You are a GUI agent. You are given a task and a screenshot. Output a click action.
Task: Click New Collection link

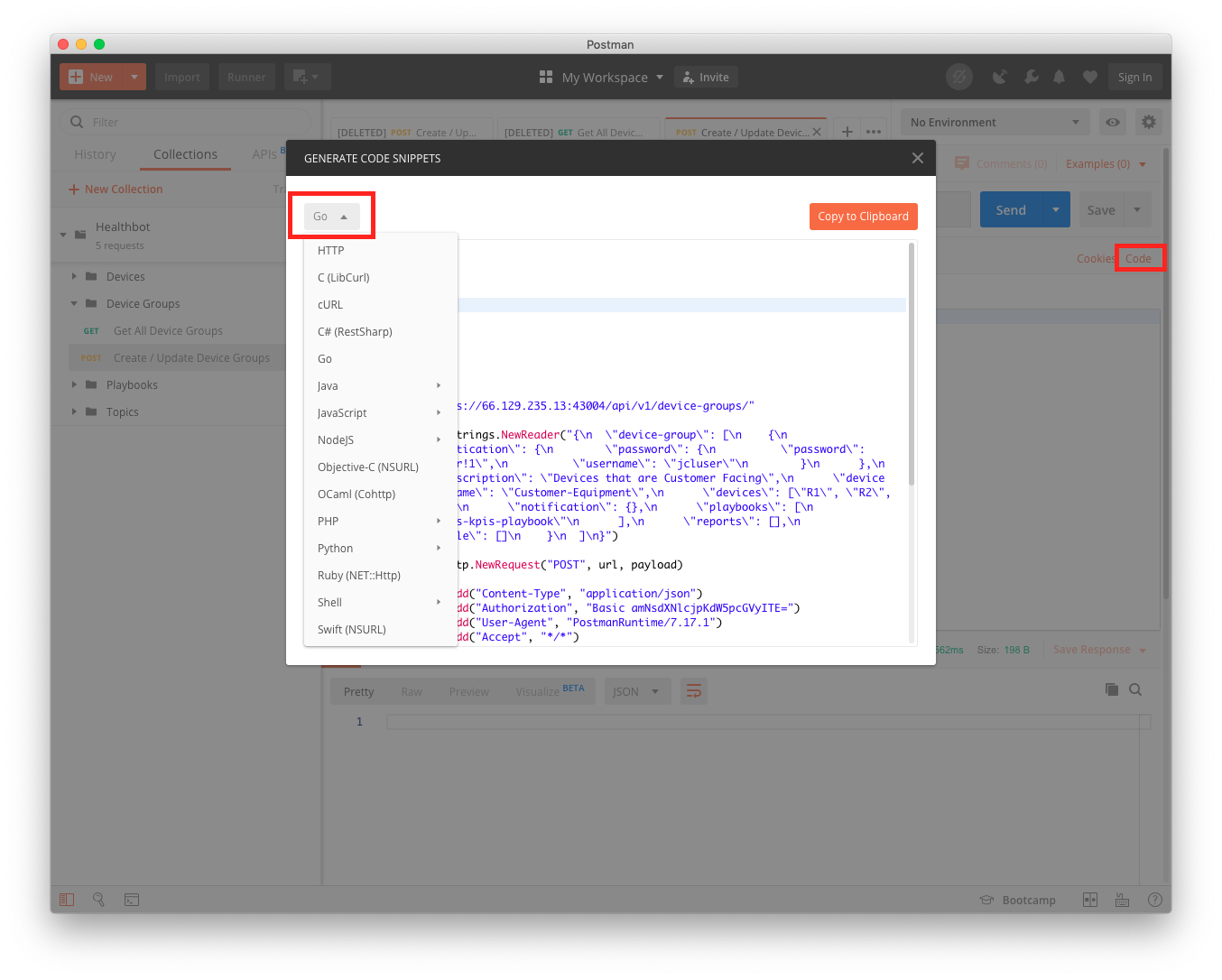pyautogui.click(x=116, y=190)
